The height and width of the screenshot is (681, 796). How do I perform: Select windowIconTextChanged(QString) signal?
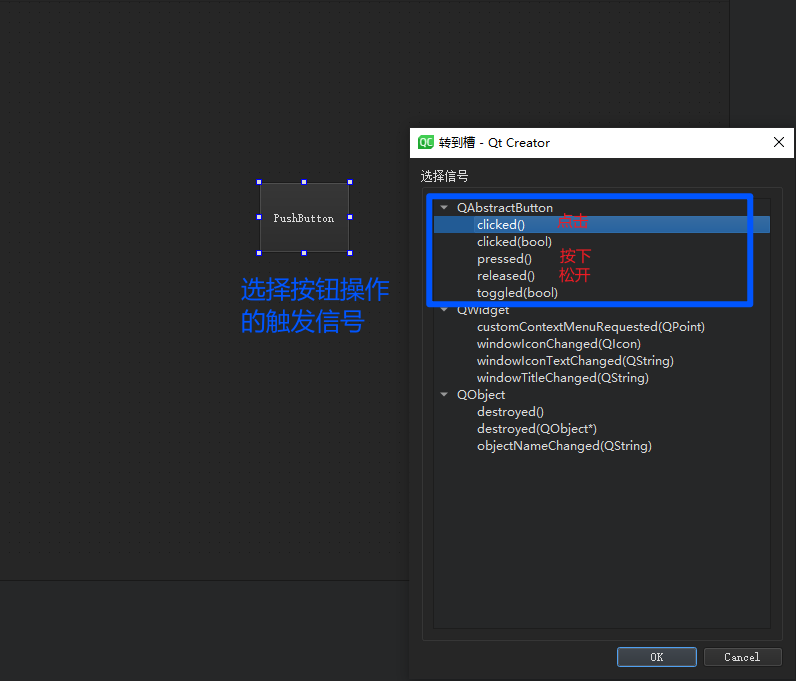pyautogui.click(x=575, y=361)
